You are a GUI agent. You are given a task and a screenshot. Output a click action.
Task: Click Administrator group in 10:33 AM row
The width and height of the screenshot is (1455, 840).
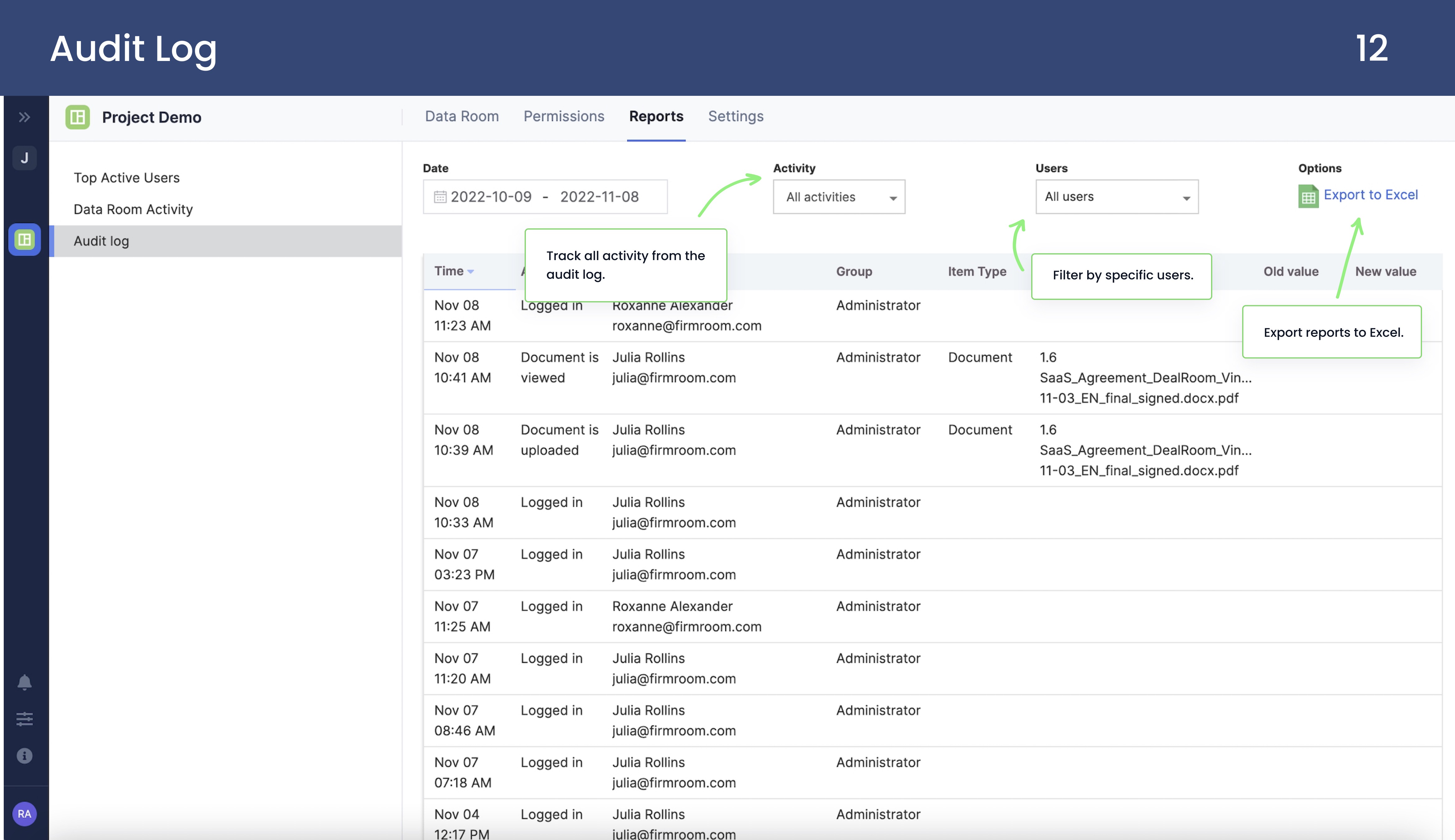pyautogui.click(x=878, y=502)
